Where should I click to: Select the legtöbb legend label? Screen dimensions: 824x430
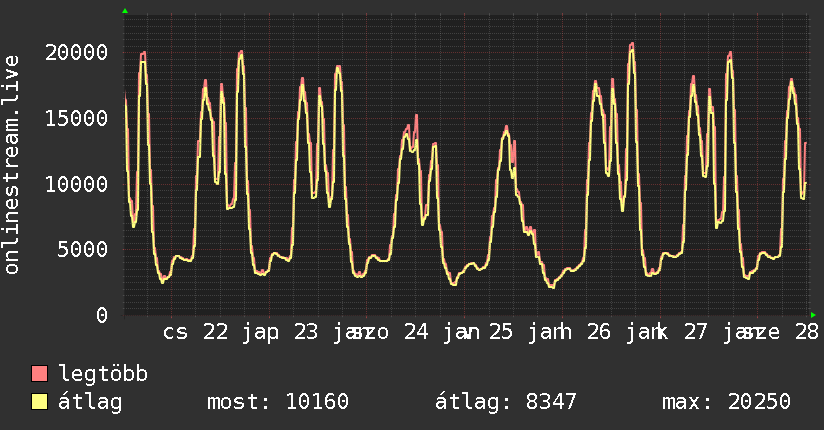[x=103, y=374]
